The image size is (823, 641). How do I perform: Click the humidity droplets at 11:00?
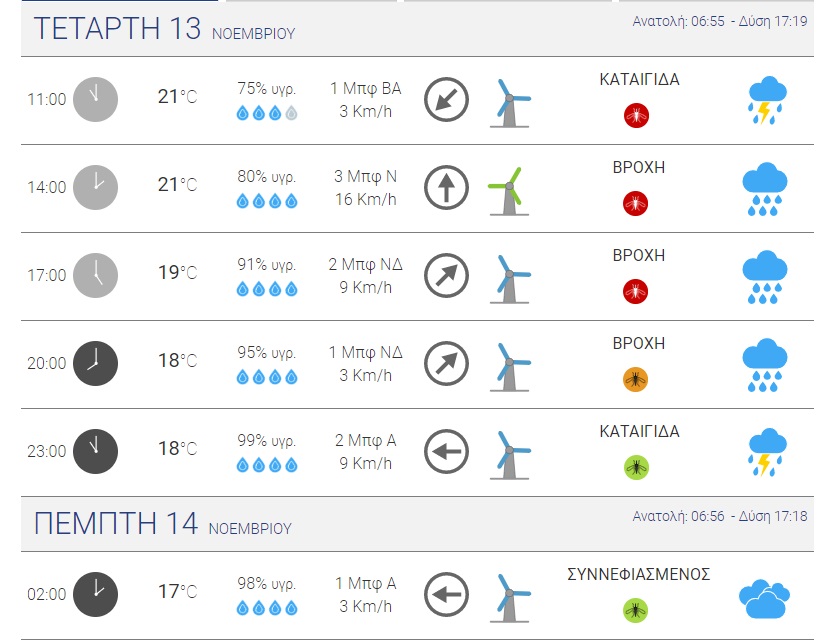[267, 114]
